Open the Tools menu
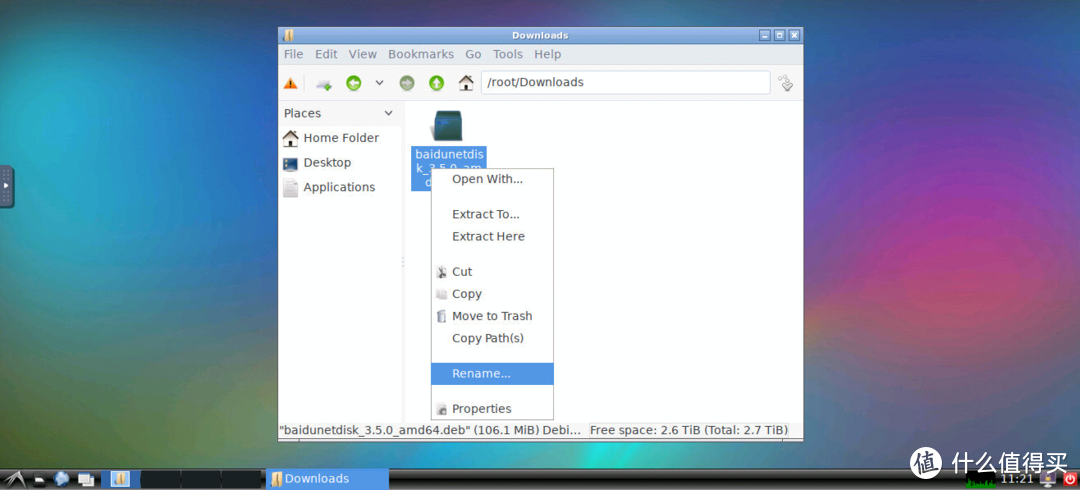 pos(507,54)
